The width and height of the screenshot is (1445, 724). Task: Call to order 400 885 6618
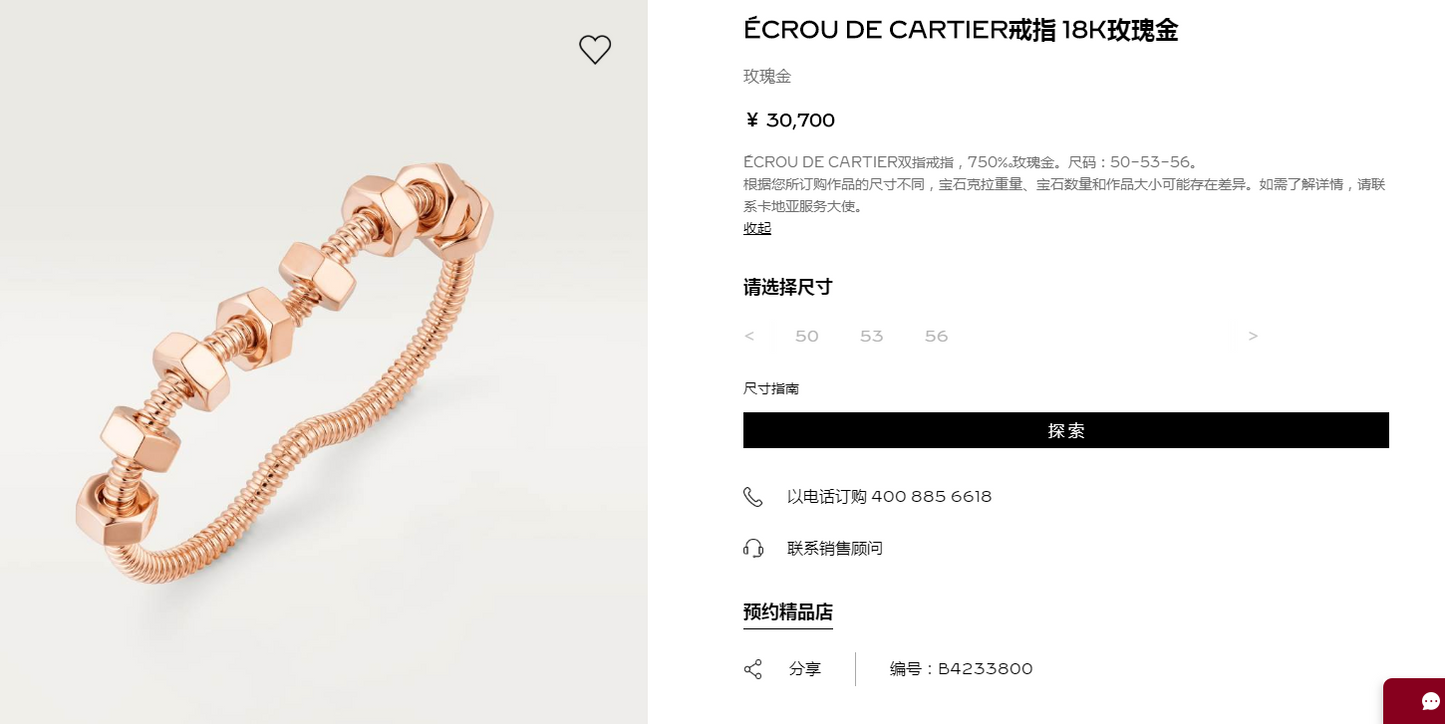pyautogui.click(x=889, y=496)
